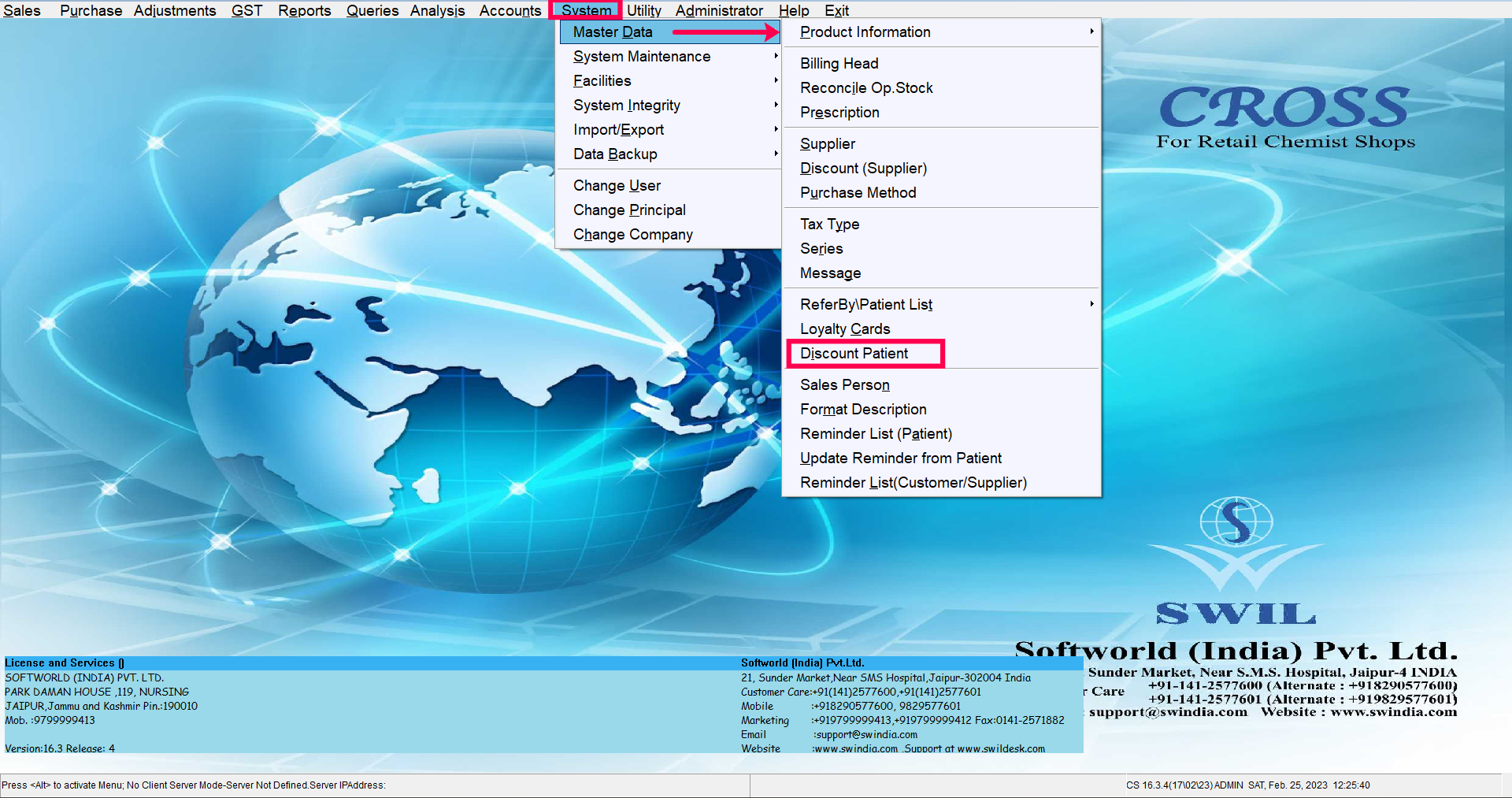This screenshot has height=798, width=1512.
Task: Open the Administrator menu
Action: (719, 10)
